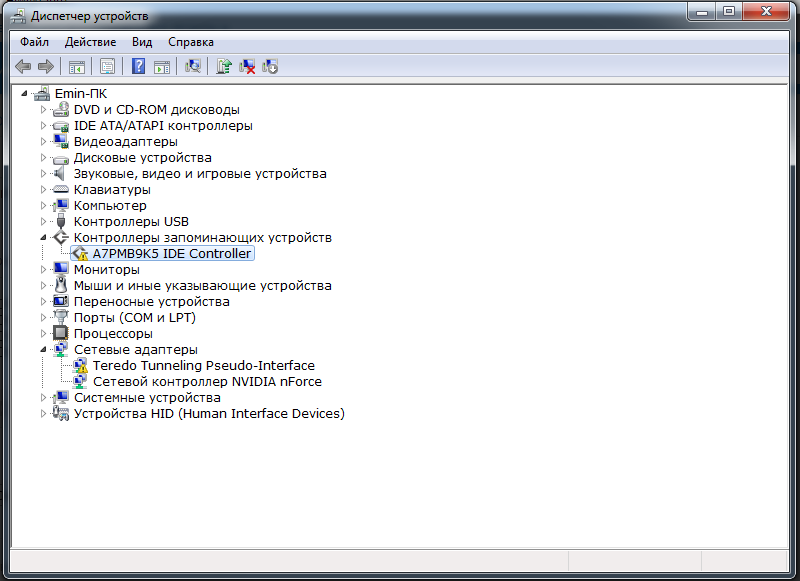This screenshot has height=581, width=800.
Task: Click the speaker icon of Звуковые устройства
Action: (61, 173)
